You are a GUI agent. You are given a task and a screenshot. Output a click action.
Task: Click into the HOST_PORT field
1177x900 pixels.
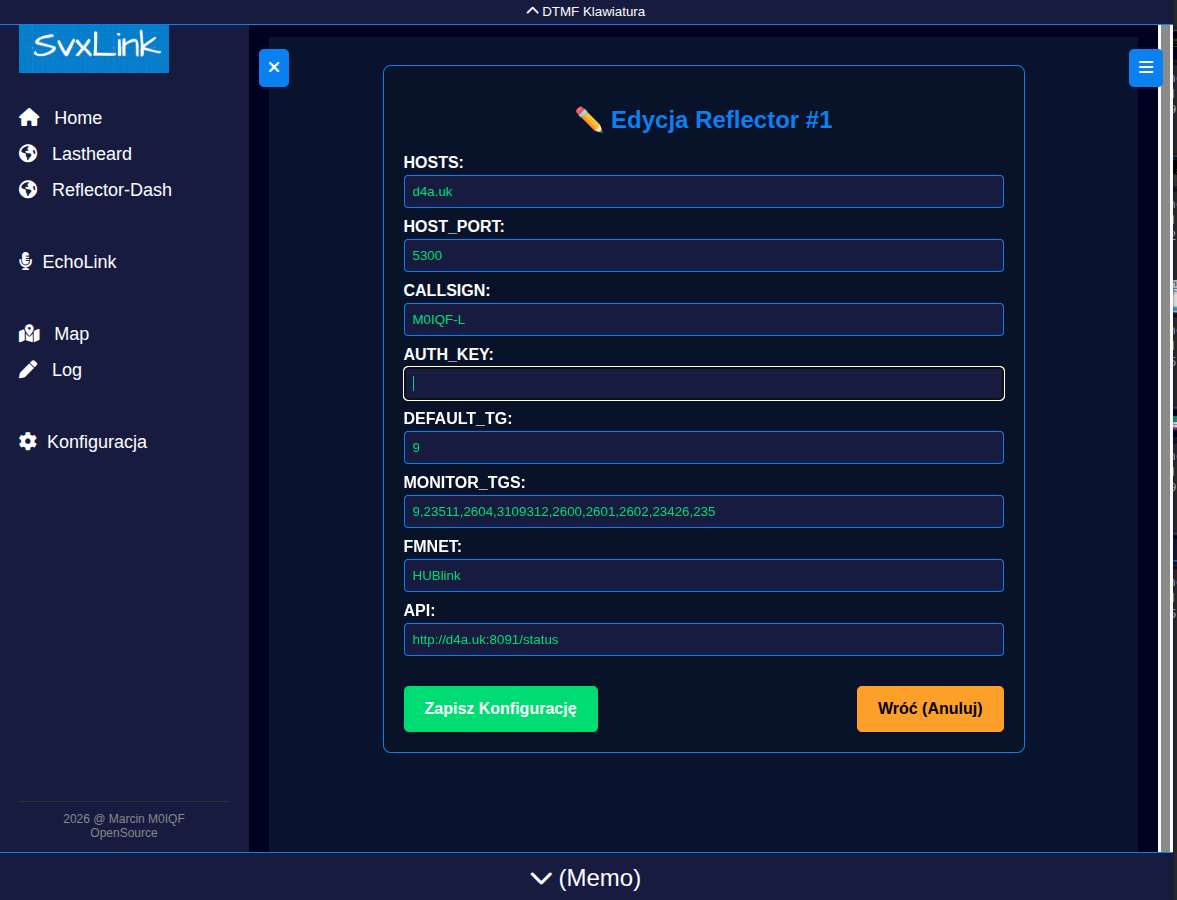point(703,256)
